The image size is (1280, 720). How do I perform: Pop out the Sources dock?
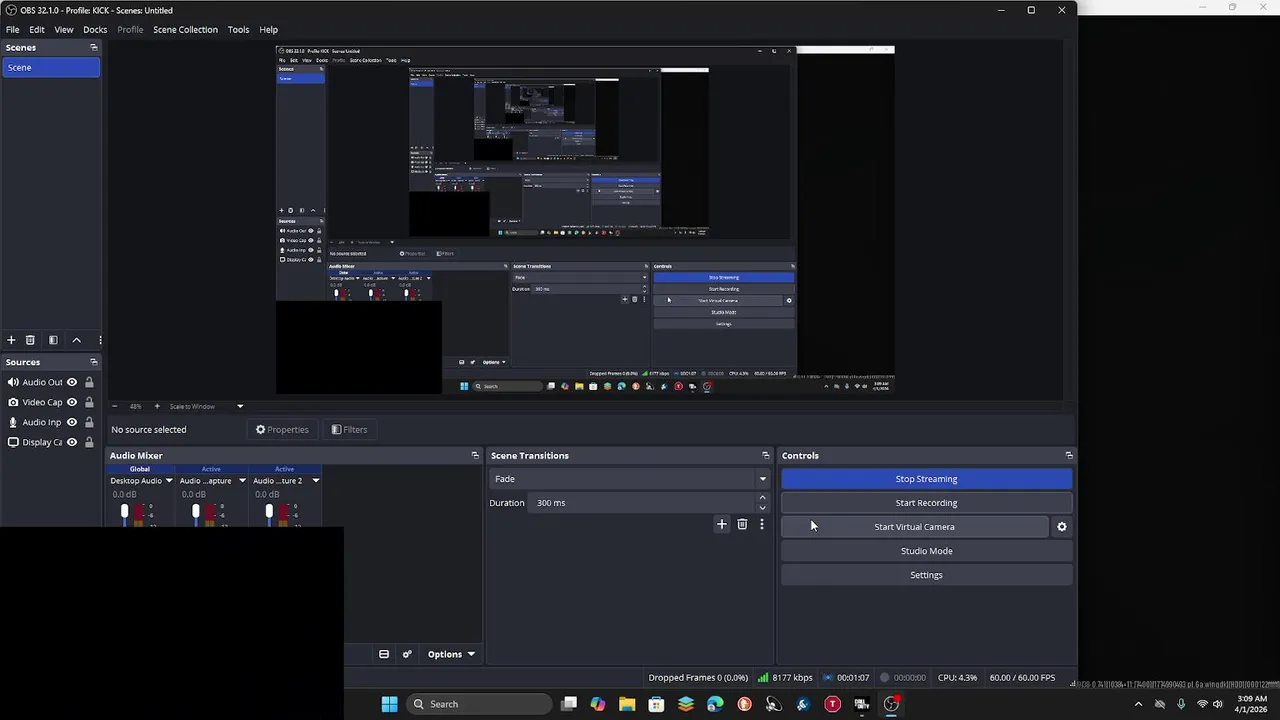(94, 362)
